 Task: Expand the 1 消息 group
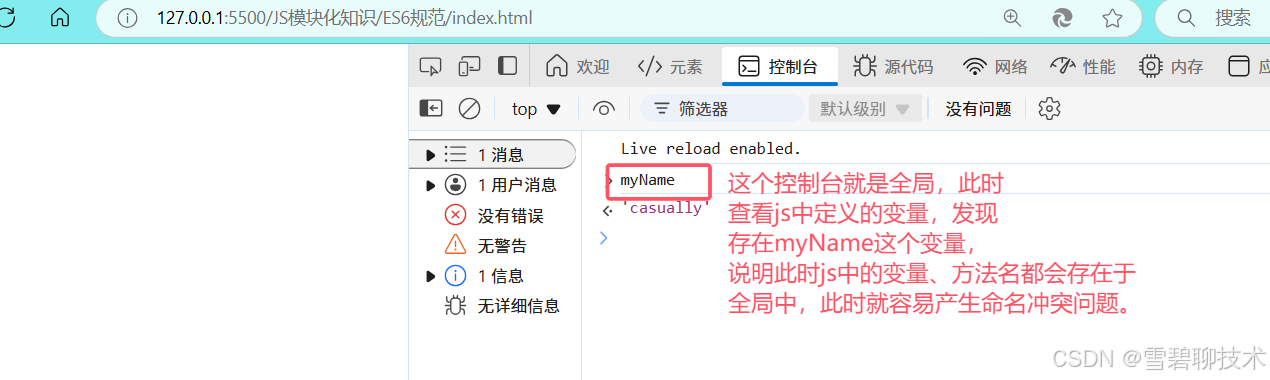(x=430, y=154)
